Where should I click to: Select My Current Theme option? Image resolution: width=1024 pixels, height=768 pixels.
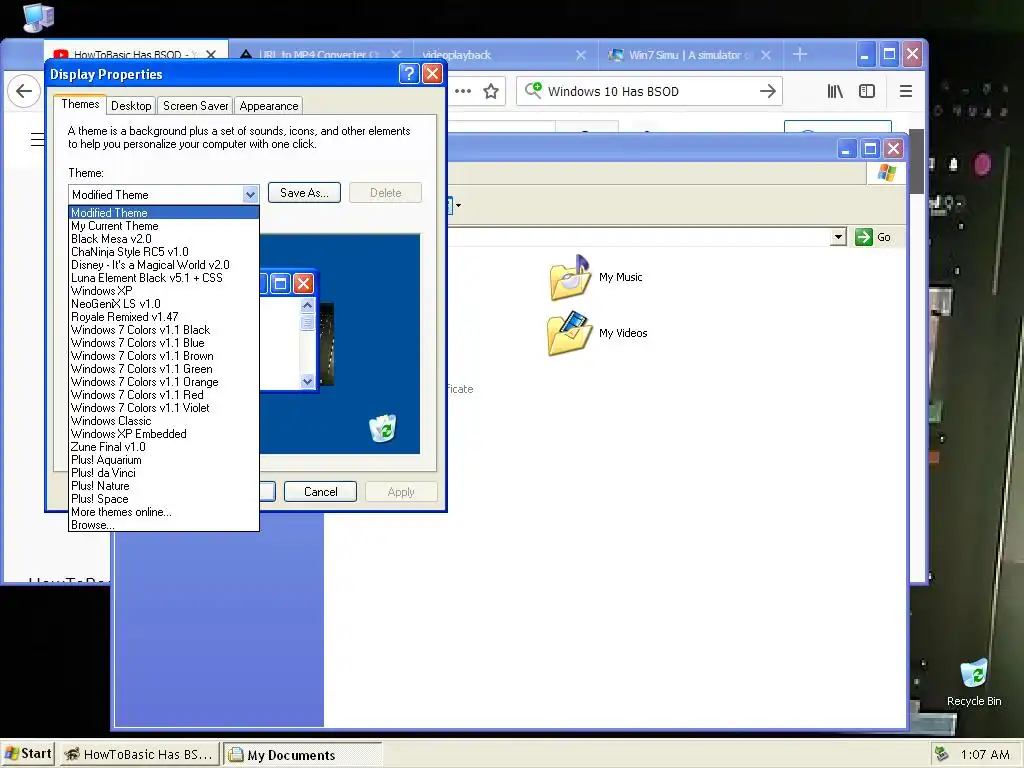pos(164,226)
